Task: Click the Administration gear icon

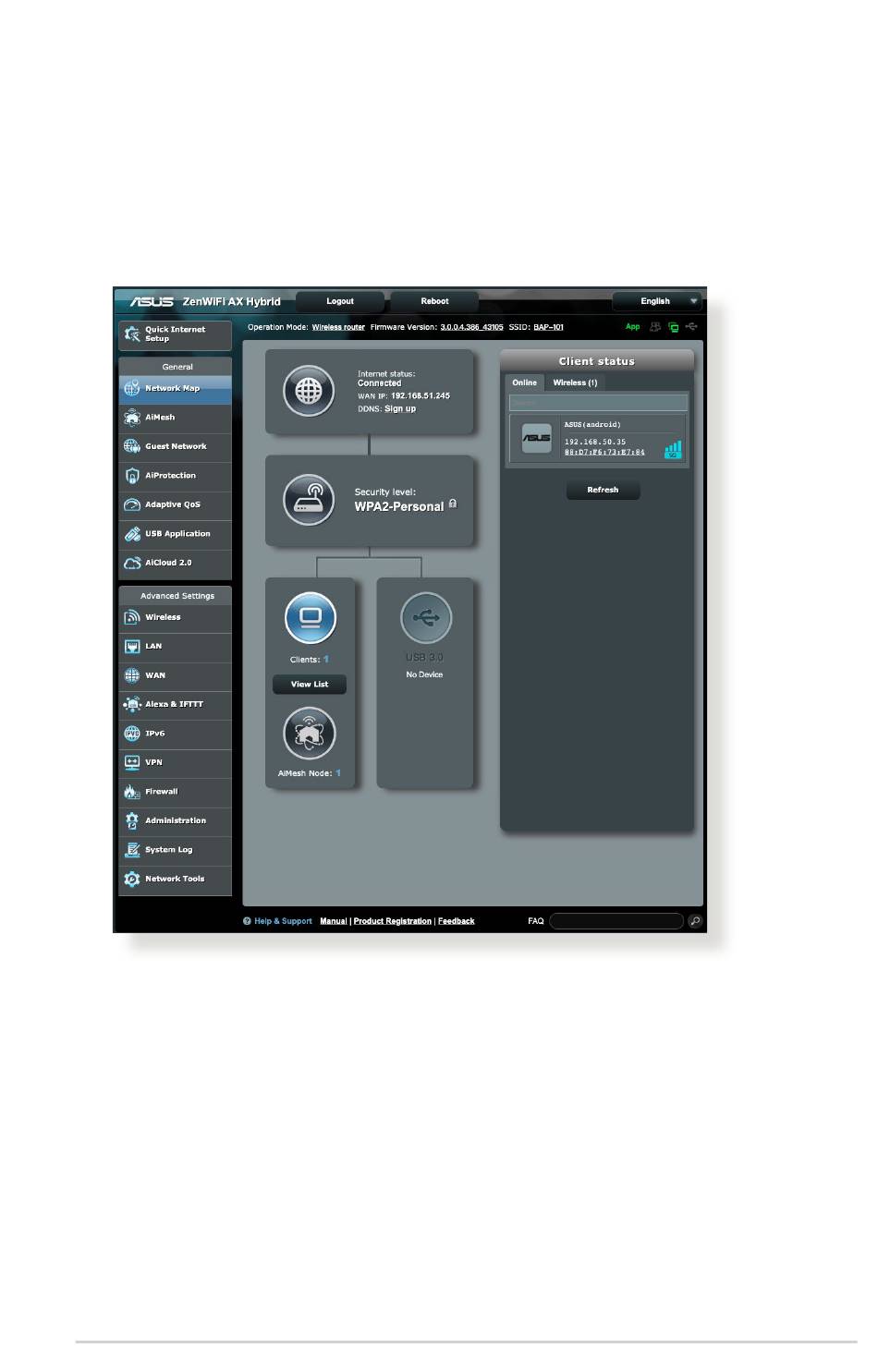Action: (x=132, y=820)
